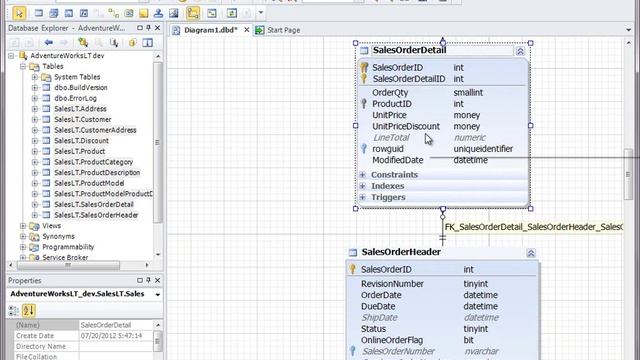The height and width of the screenshot is (360, 640).
Task: Select SalesLT.ProductDescription table
Action: tap(97, 172)
